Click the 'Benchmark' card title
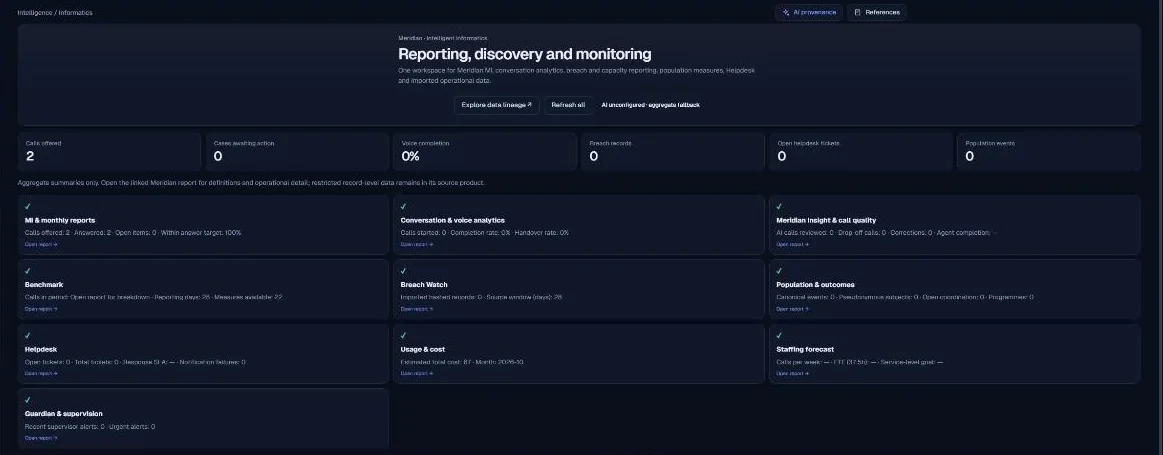 coord(44,284)
